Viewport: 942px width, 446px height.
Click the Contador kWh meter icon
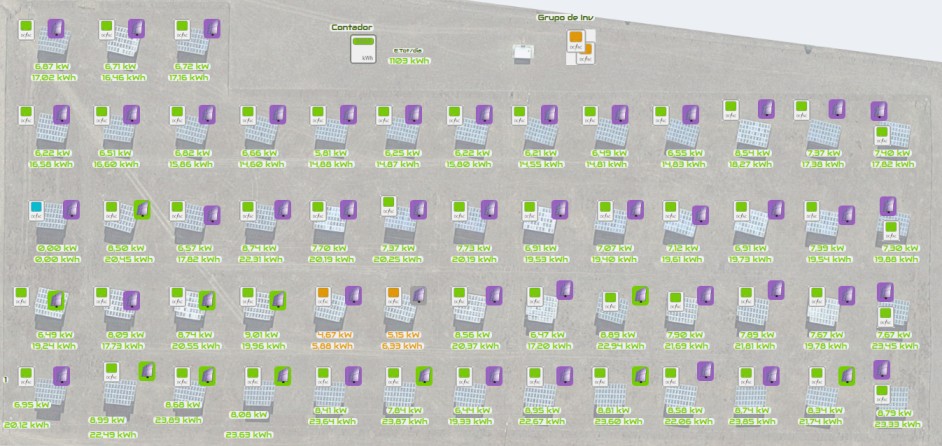click(x=359, y=48)
